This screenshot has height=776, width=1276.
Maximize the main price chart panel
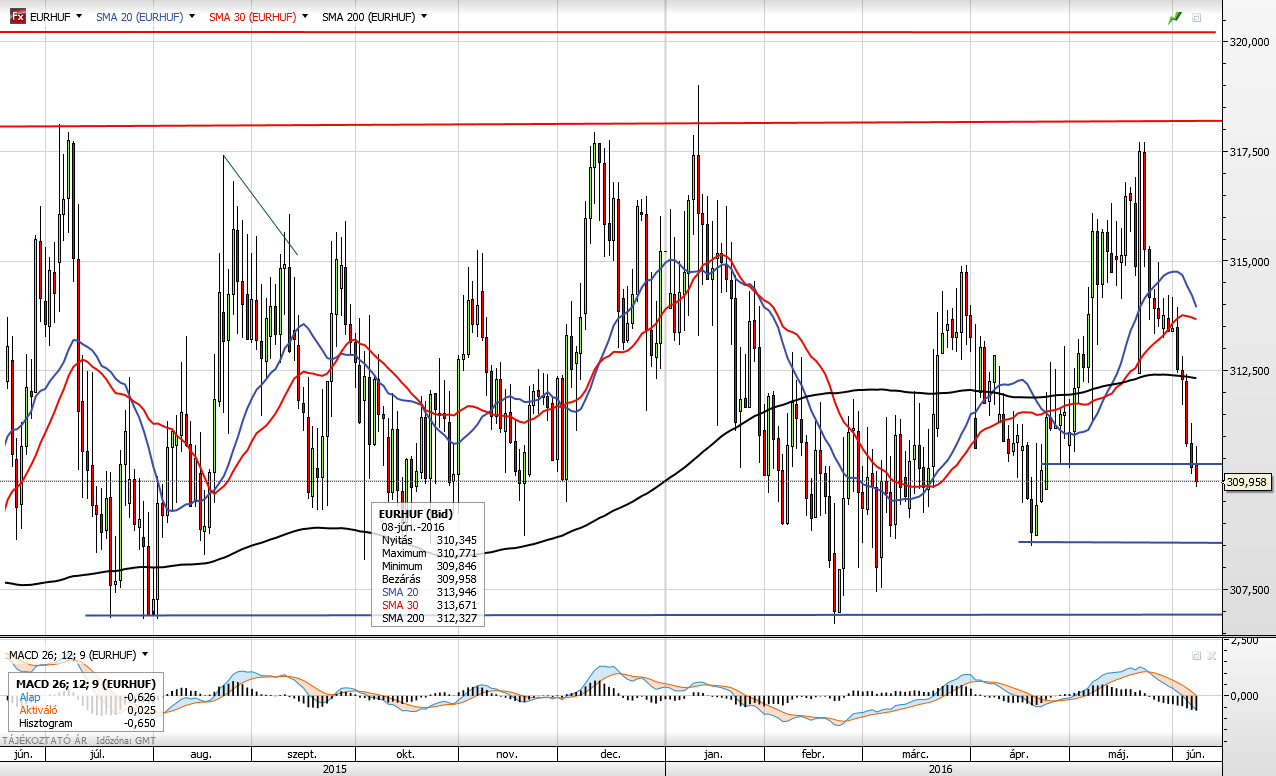[1197, 18]
